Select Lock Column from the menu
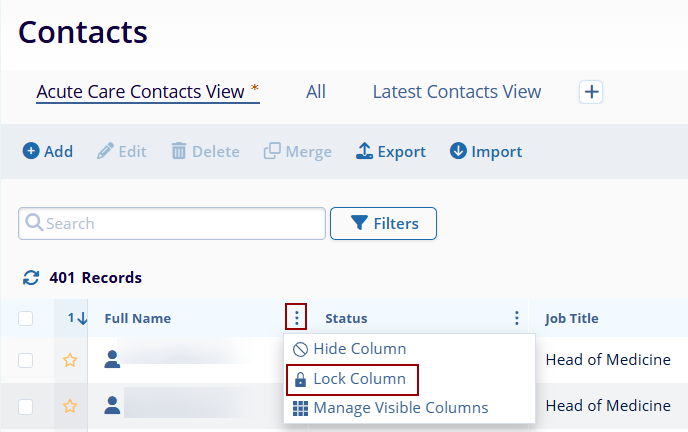This screenshot has height=432, width=688. 351,379
